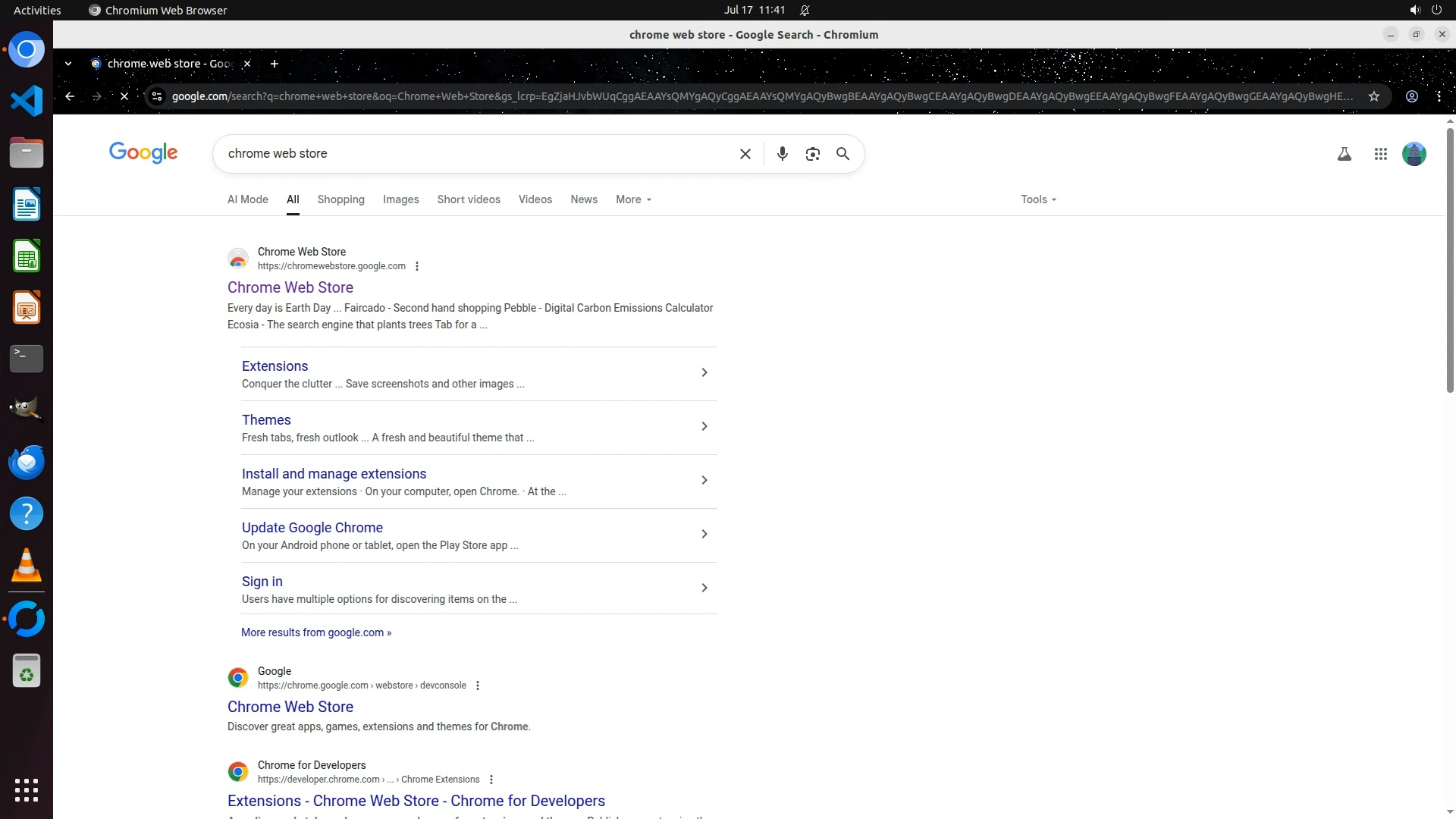
Task: Open the first Chrome Web Store result
Action: [290, 287]
